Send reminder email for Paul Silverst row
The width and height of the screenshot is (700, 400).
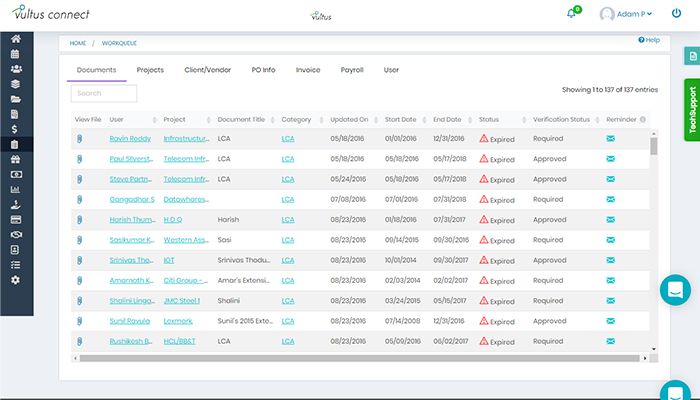pos(610,159)
